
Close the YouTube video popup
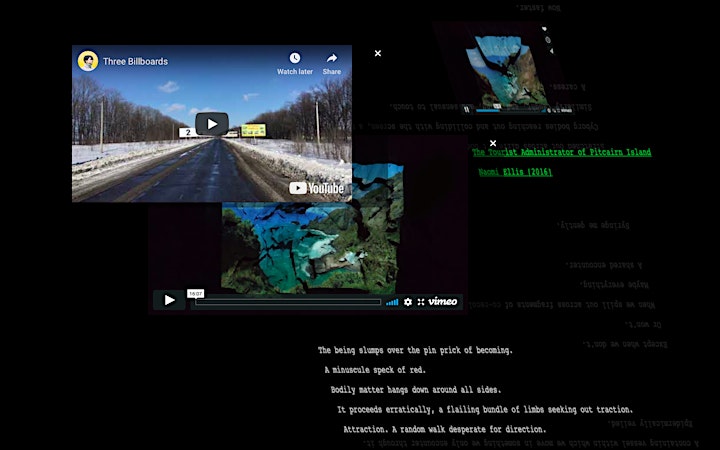tap(377, 53)
